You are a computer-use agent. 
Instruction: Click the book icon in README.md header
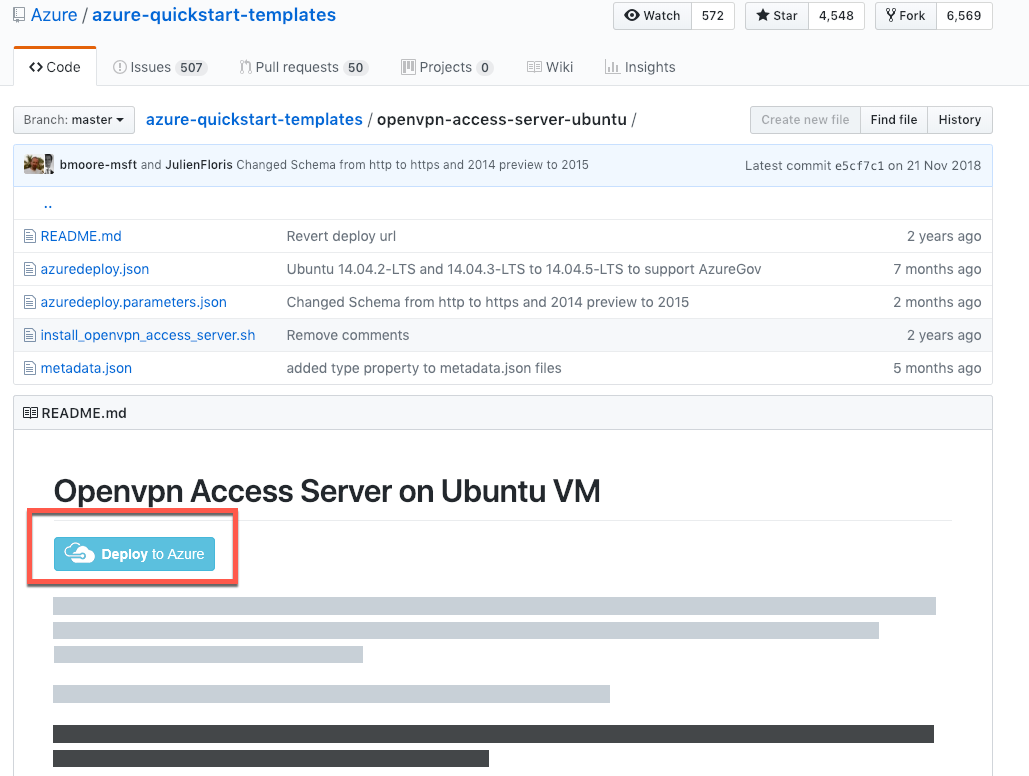pos(30,413)
